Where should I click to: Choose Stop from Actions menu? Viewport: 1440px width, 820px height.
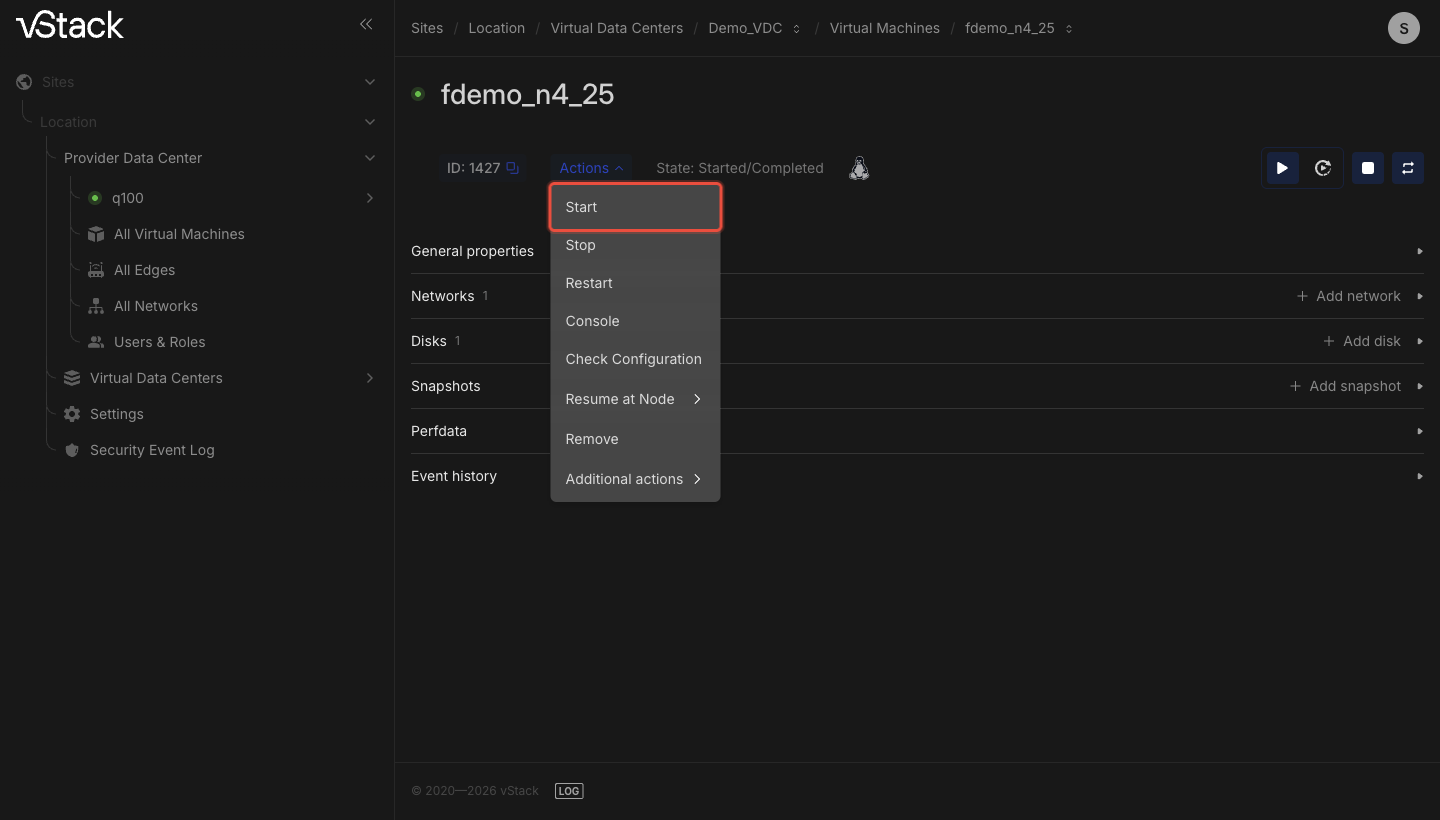635,245
